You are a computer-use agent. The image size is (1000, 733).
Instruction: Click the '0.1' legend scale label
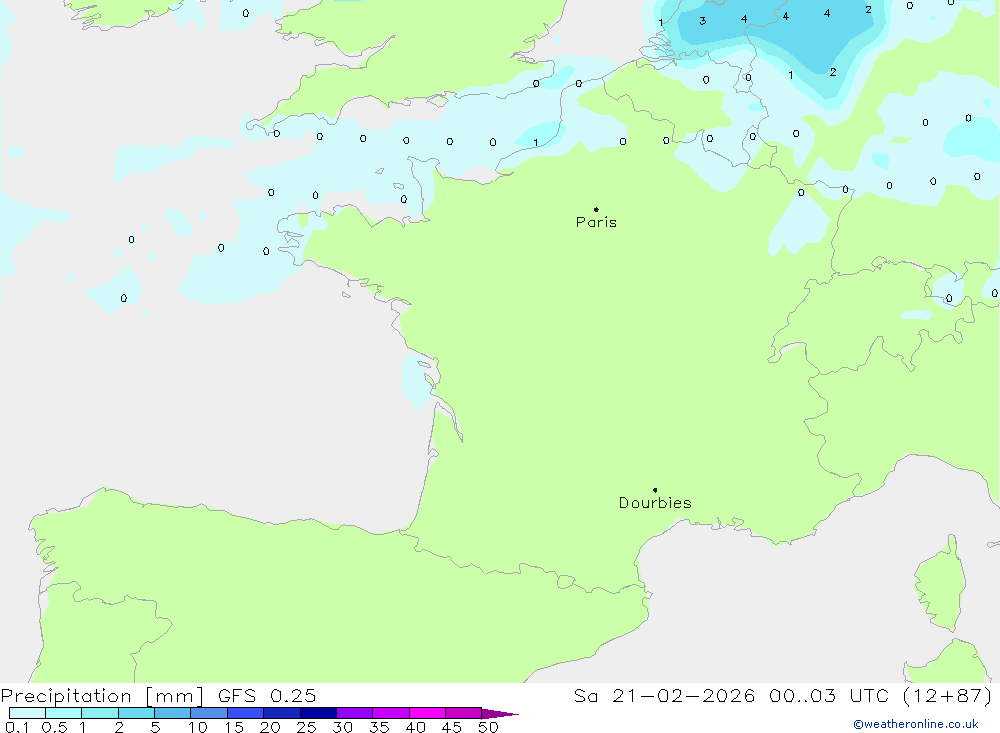point(17,727)
